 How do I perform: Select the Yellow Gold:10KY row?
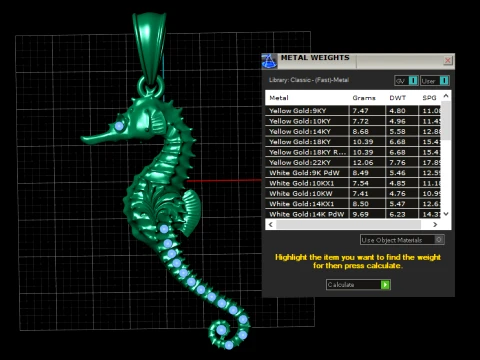(353, 121)
